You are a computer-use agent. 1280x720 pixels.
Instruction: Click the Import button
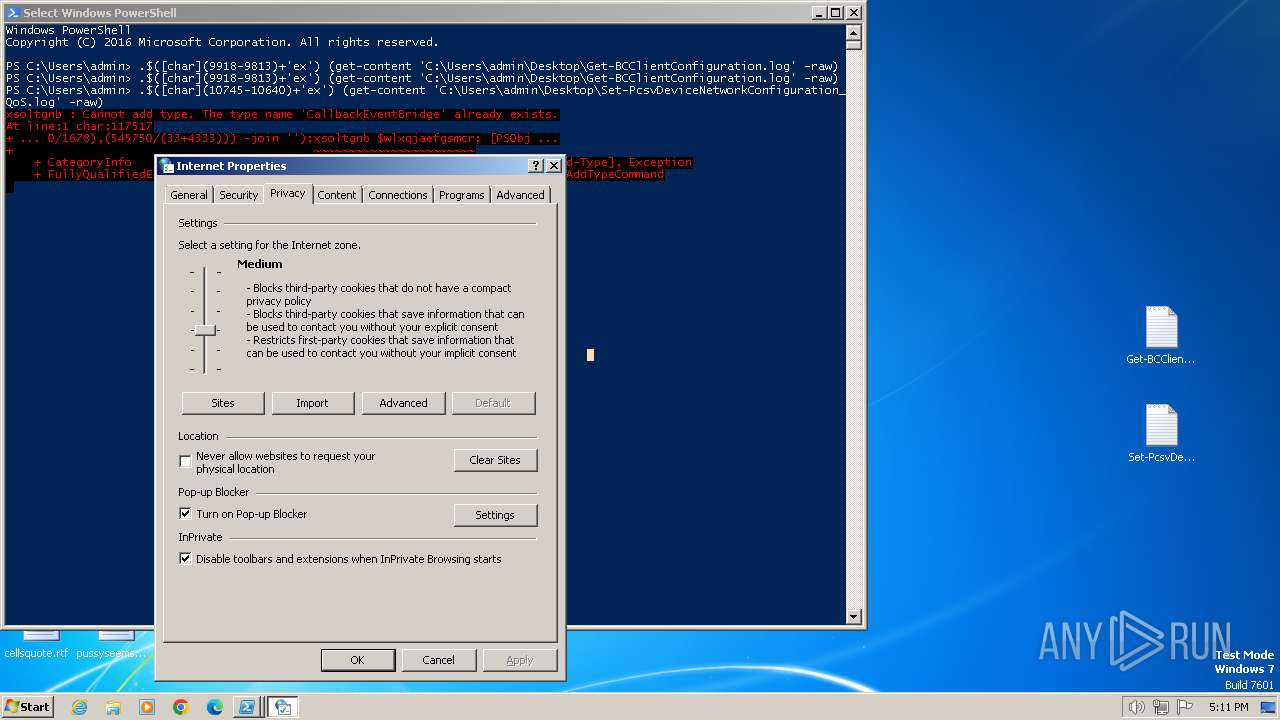tap(312, 403)
